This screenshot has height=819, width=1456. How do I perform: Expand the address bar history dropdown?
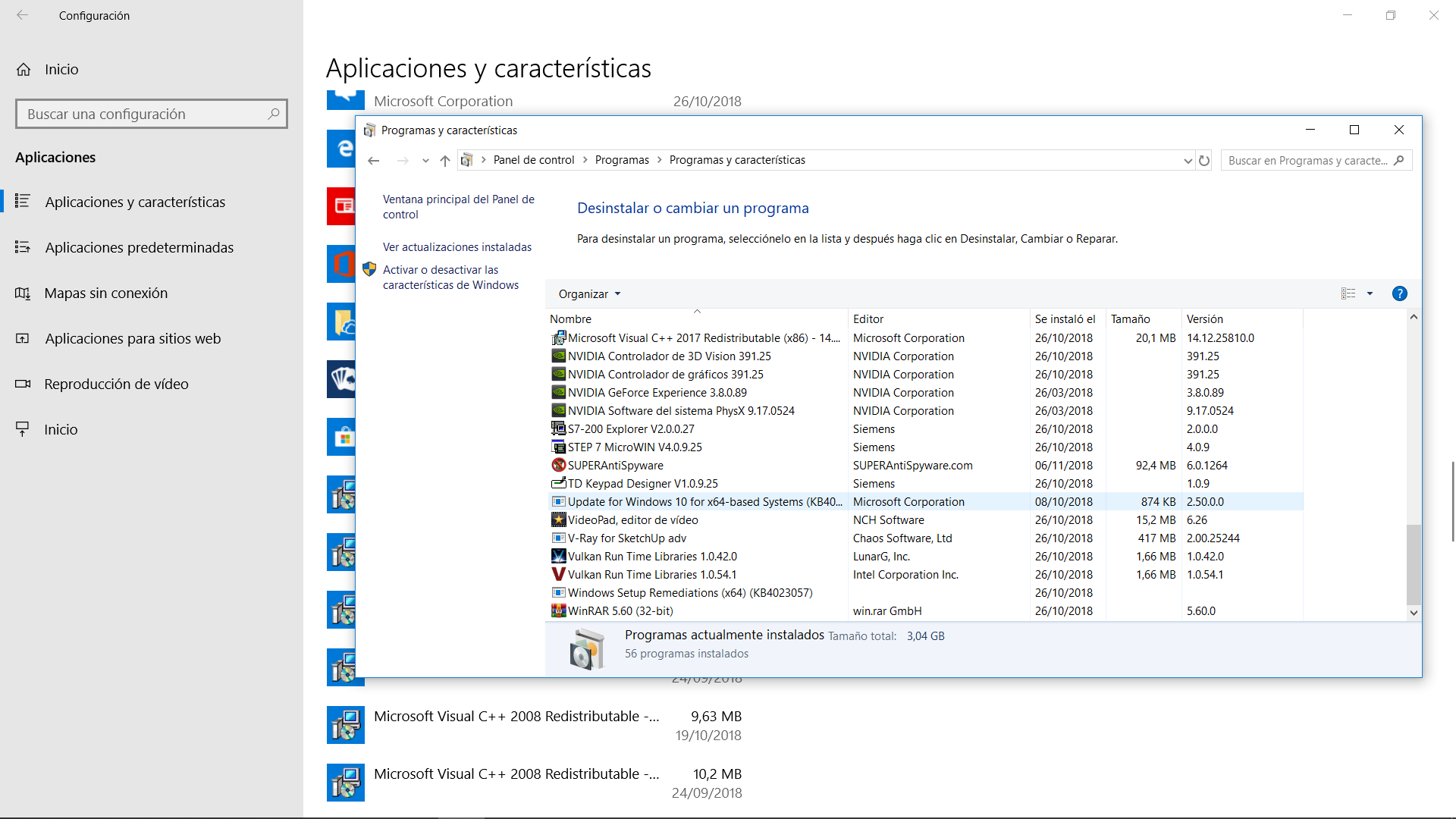pyautogui.click(x=1188, y=161)
